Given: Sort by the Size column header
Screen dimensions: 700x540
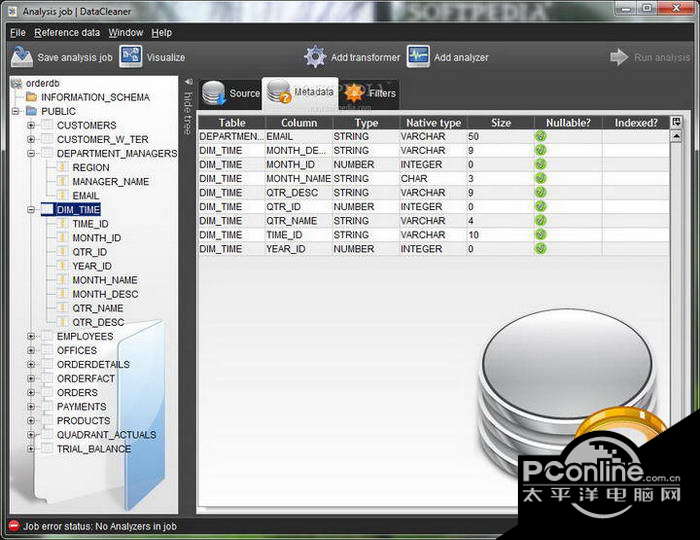Looking at the screenshot, I should tap(500, 123).
